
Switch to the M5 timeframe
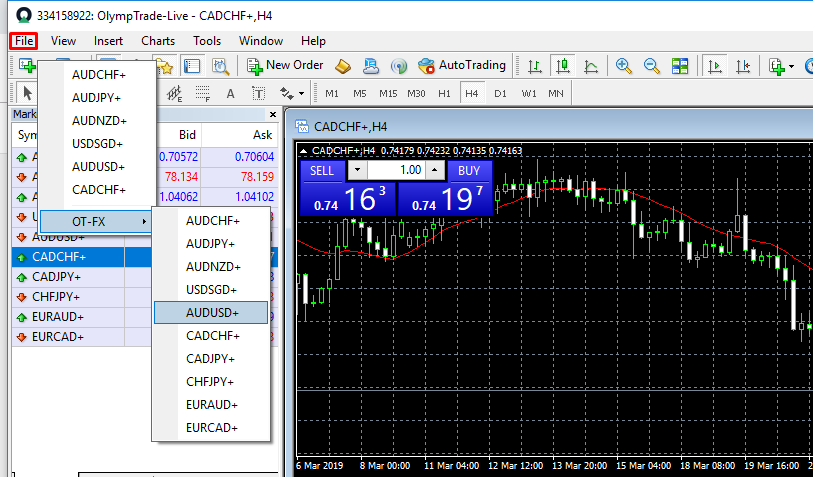pyautogui.click(x=360, y=93)
